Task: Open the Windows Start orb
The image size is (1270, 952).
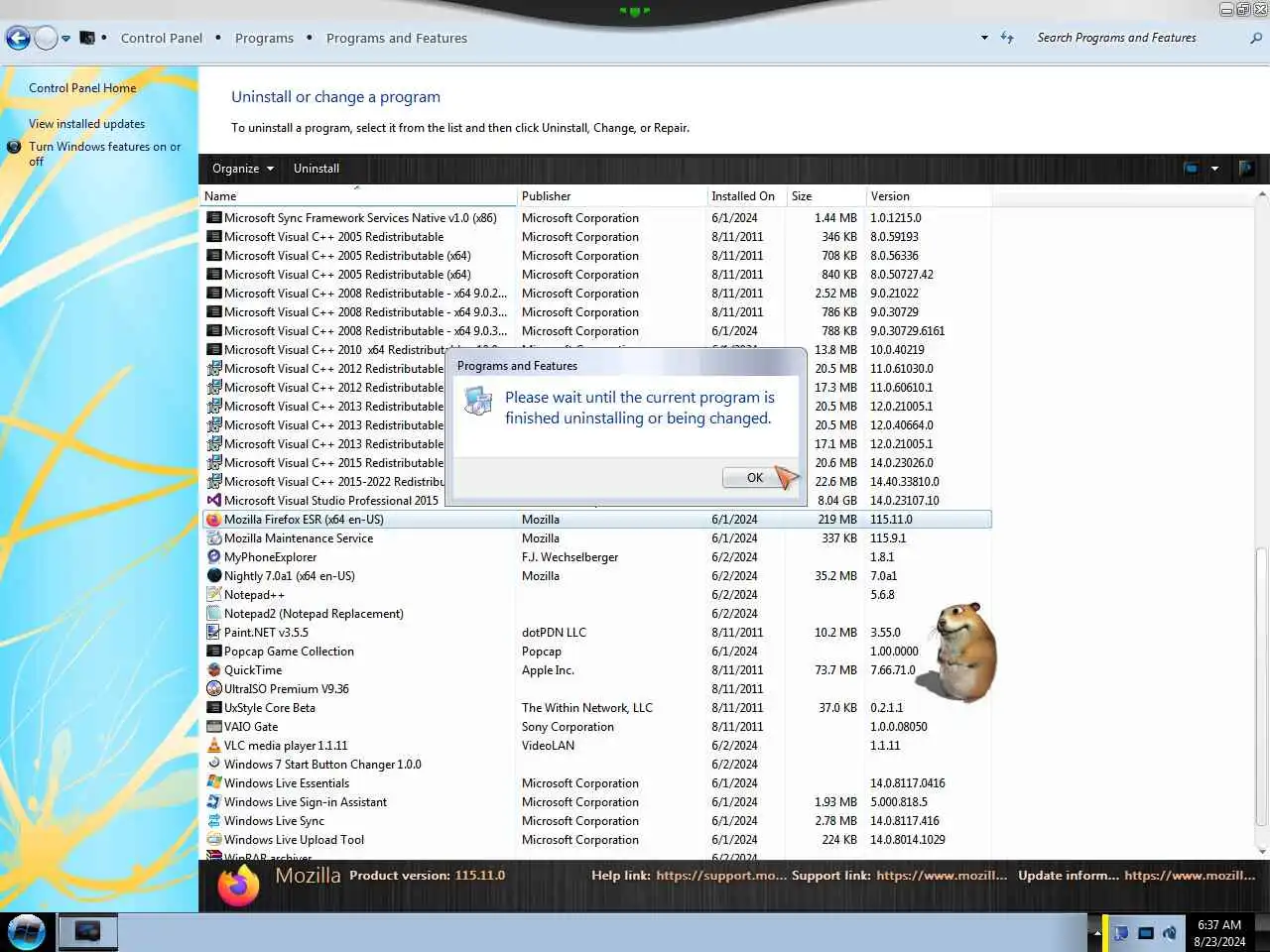Action: [27, 932]
